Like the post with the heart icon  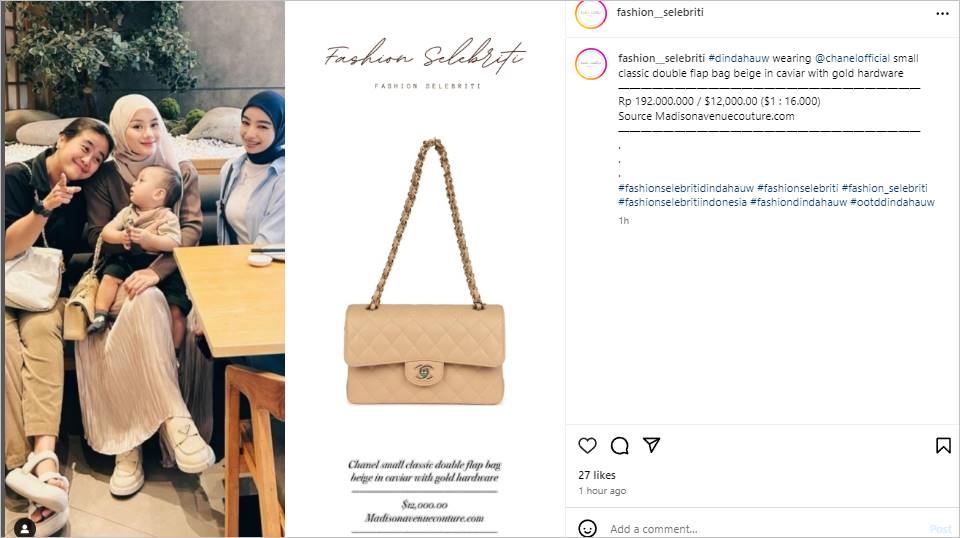pyautogui.click(x=587, y=446)
